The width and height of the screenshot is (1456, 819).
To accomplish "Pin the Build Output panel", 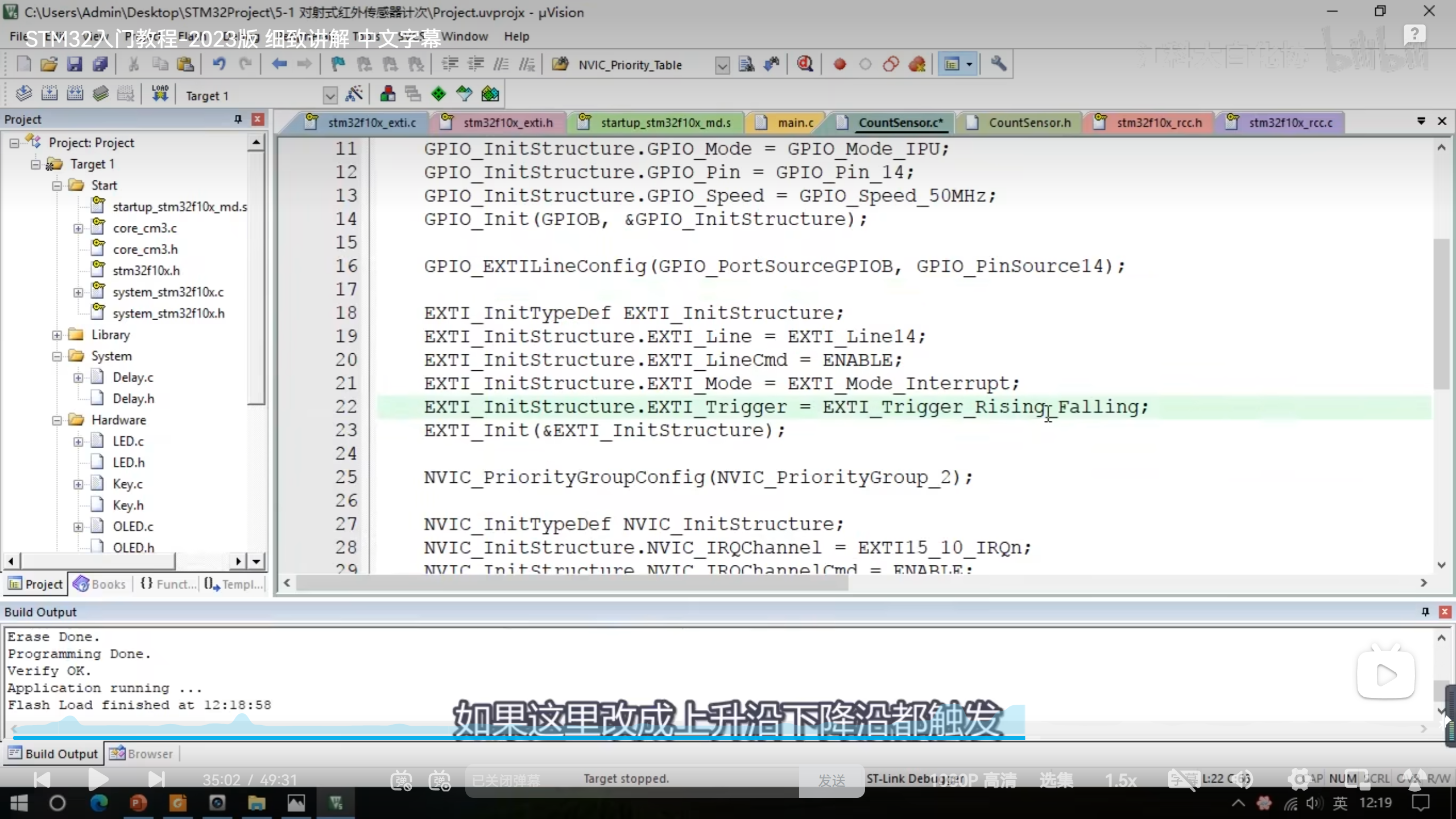I will point(1425,611).
